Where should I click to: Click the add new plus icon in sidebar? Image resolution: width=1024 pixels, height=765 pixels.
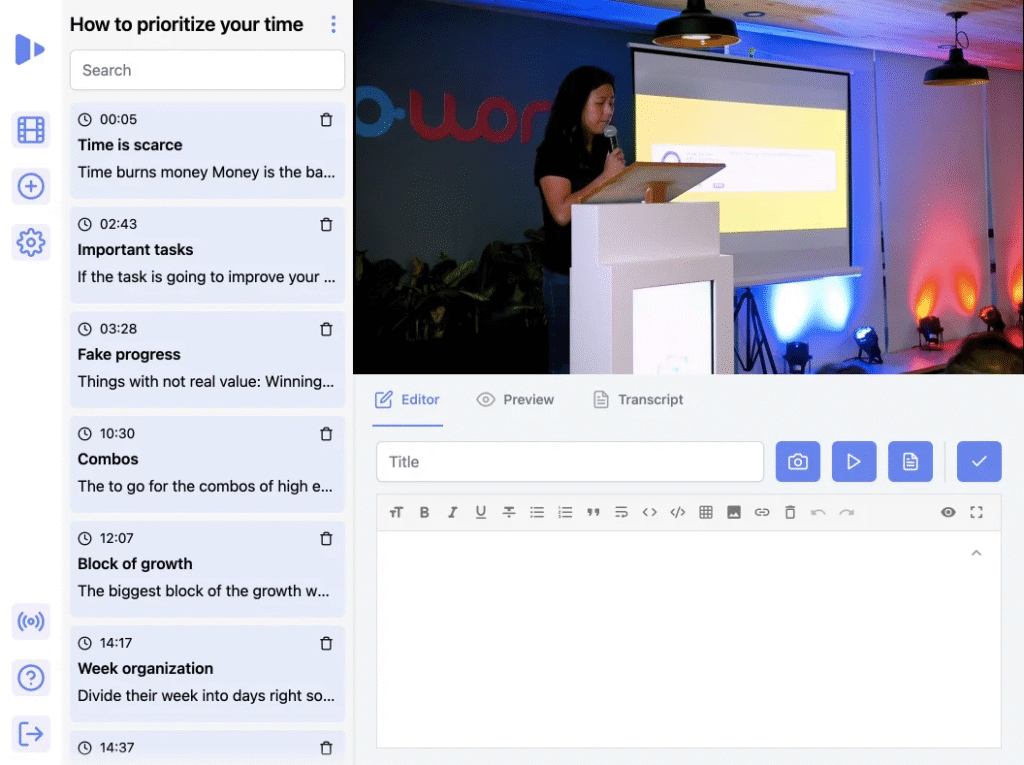31,186
